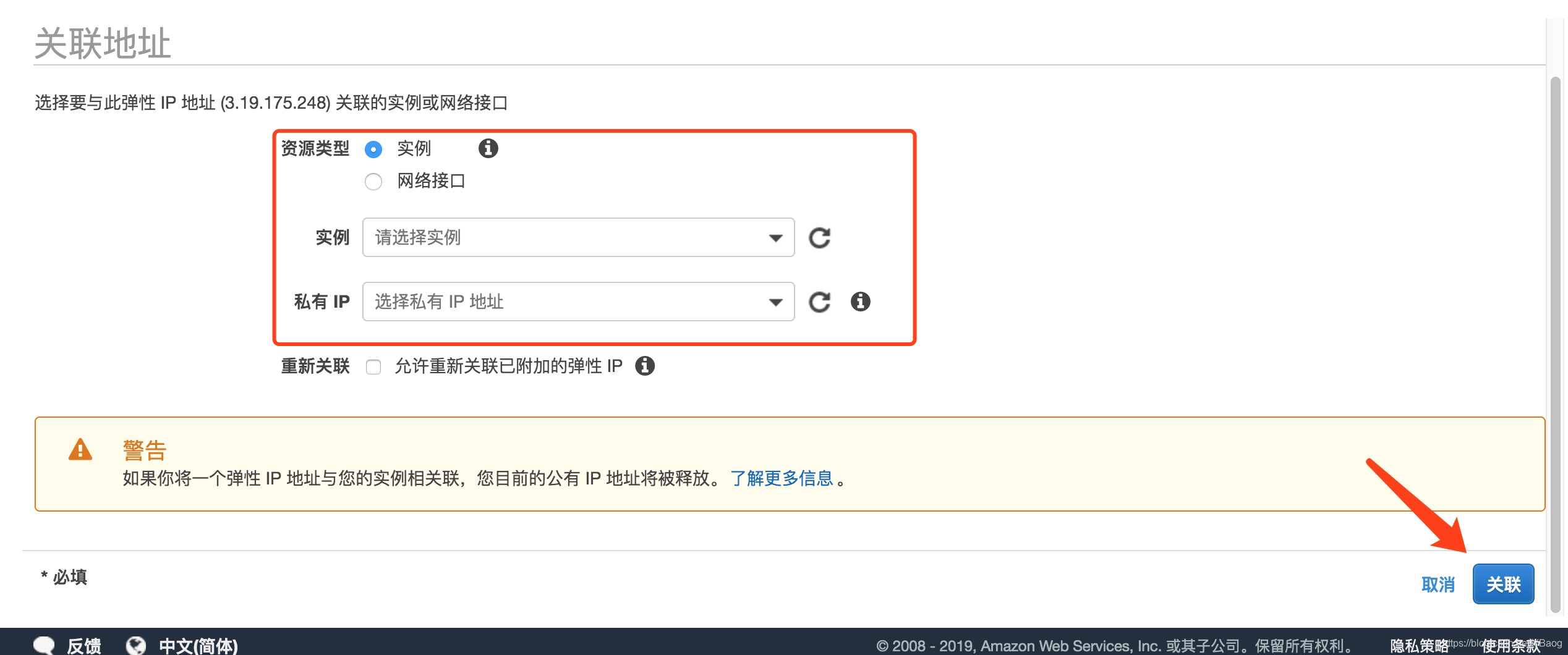Click the 重新关联 label
Screen dimensions: 1568x655
(x=315, y=366)
